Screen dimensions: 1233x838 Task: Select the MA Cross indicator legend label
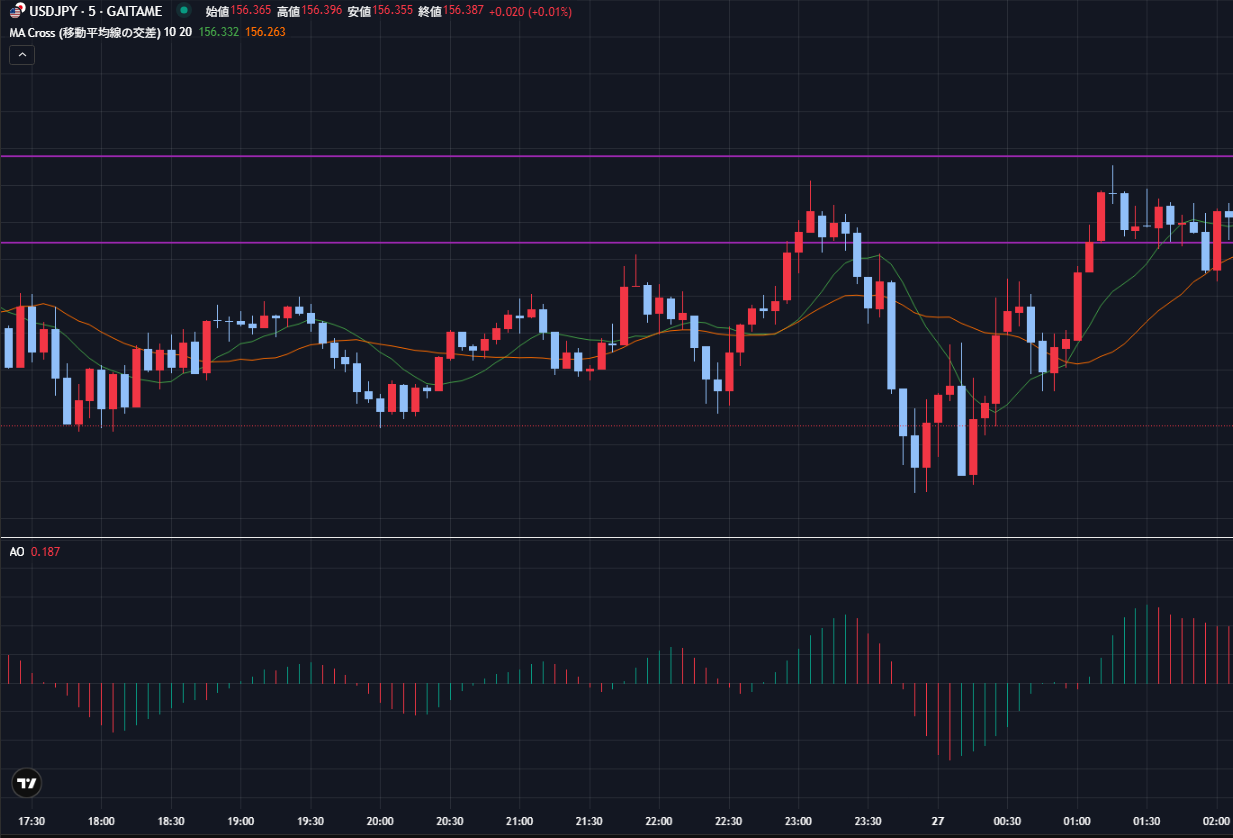[85, 32]
